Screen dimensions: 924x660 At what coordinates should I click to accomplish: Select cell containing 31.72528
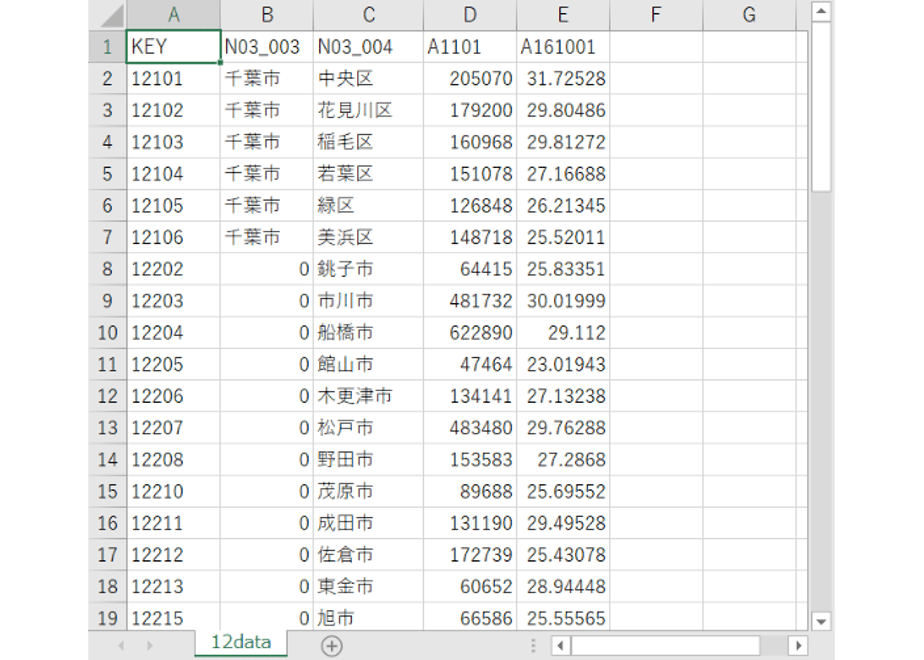(563, 78)
